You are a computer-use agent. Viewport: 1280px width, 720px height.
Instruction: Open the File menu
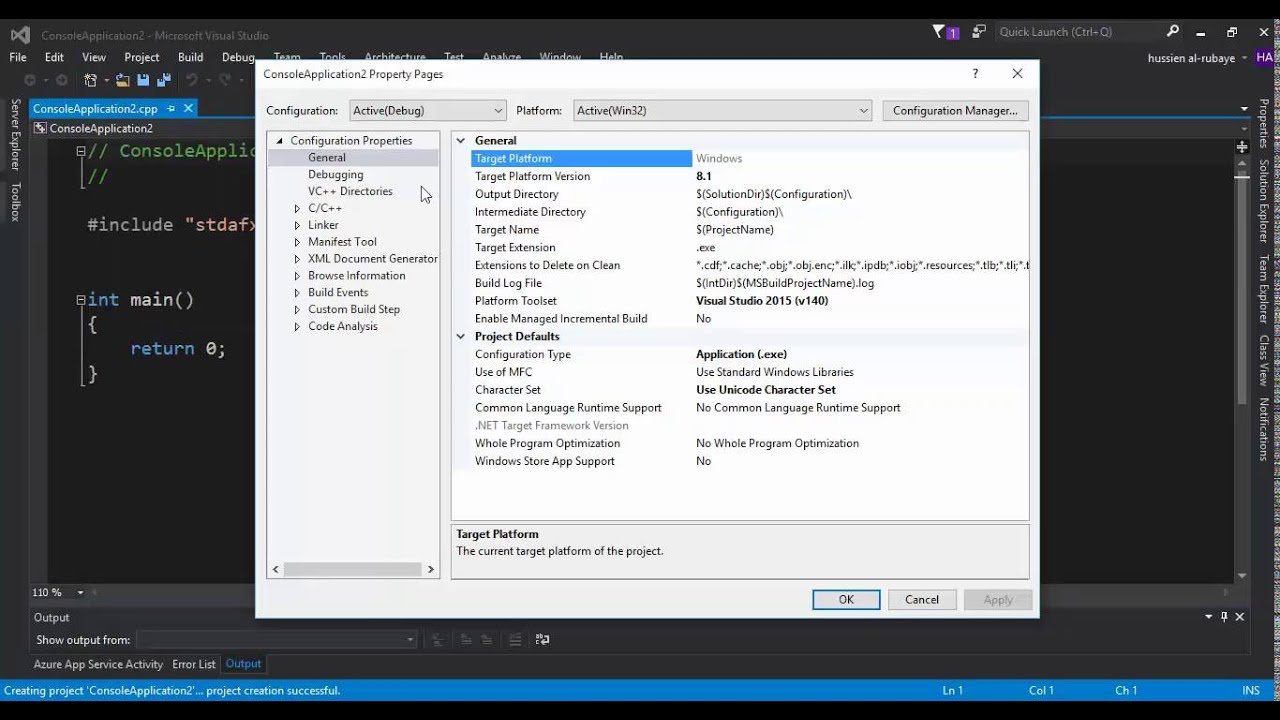pyautogui.click(x=18, y=58)
